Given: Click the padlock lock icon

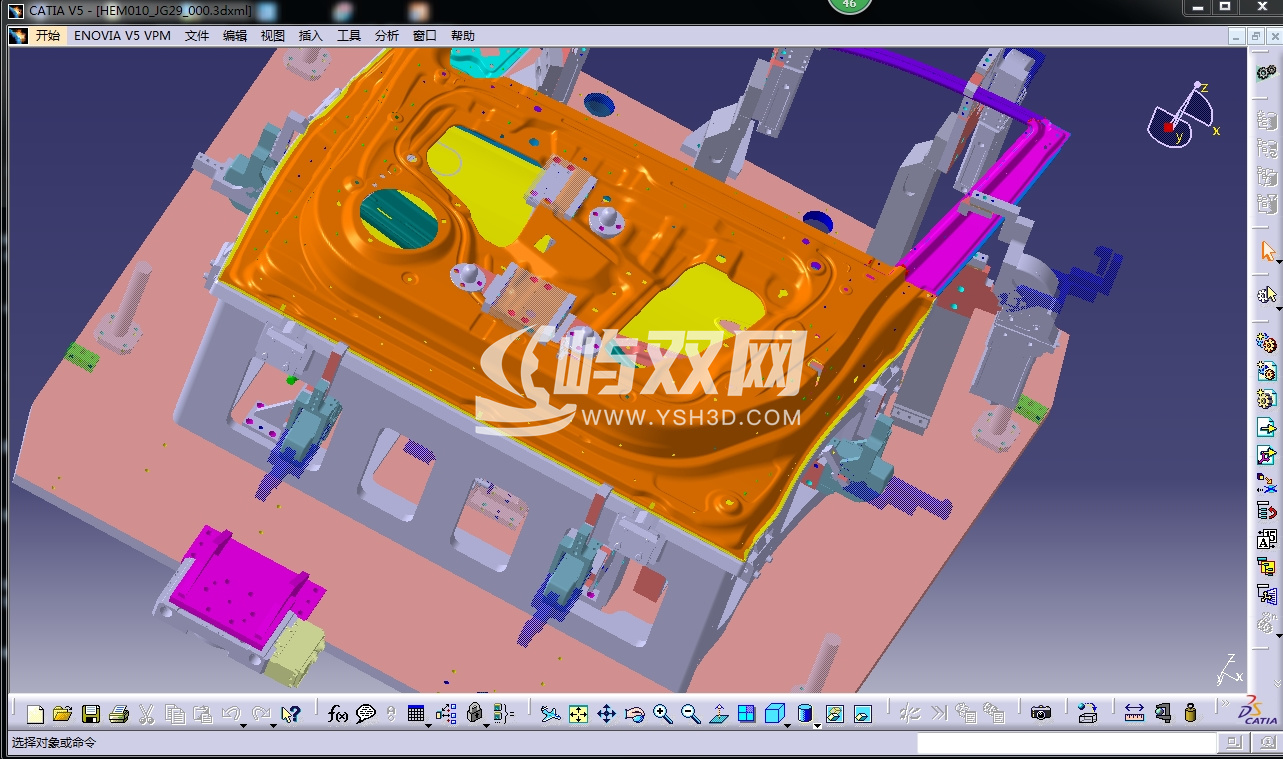Looking at the screenshot, I should [x=474, y=713].
